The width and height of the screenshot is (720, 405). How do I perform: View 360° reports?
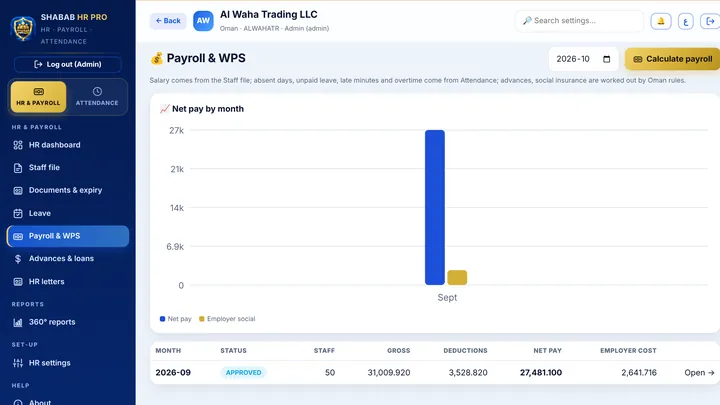pyautogui.click(x=68, y=322)
